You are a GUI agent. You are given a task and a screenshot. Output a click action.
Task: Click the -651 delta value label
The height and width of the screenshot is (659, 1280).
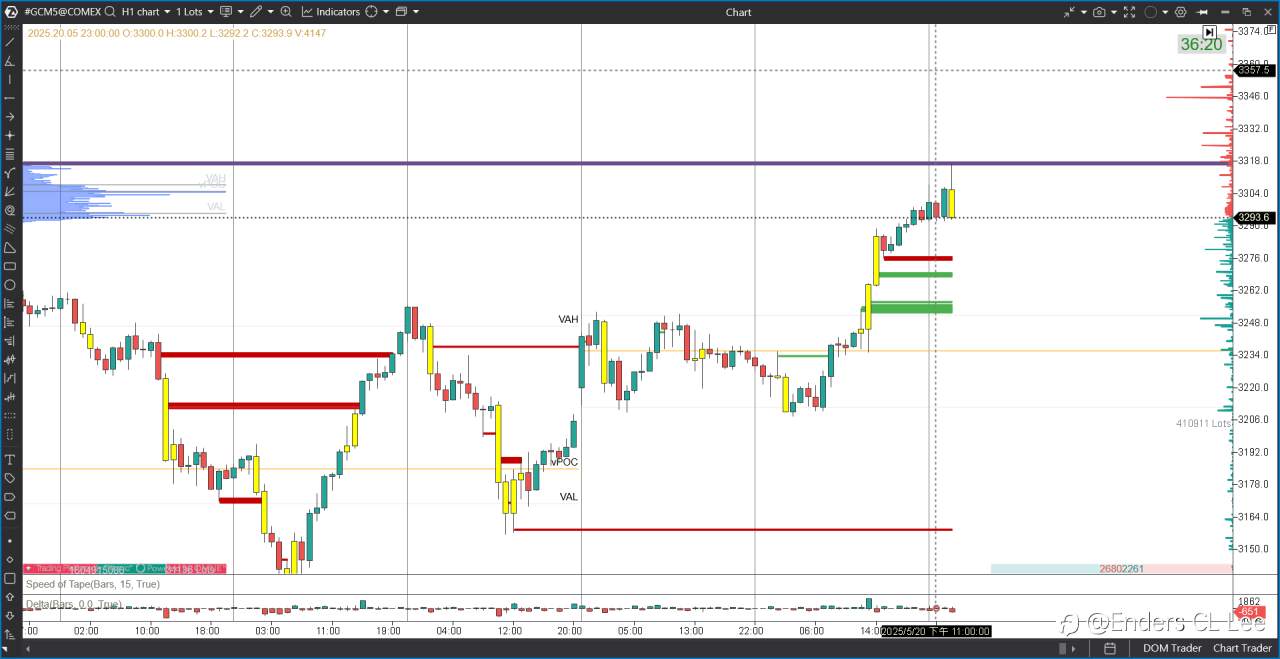(1249, 612)
